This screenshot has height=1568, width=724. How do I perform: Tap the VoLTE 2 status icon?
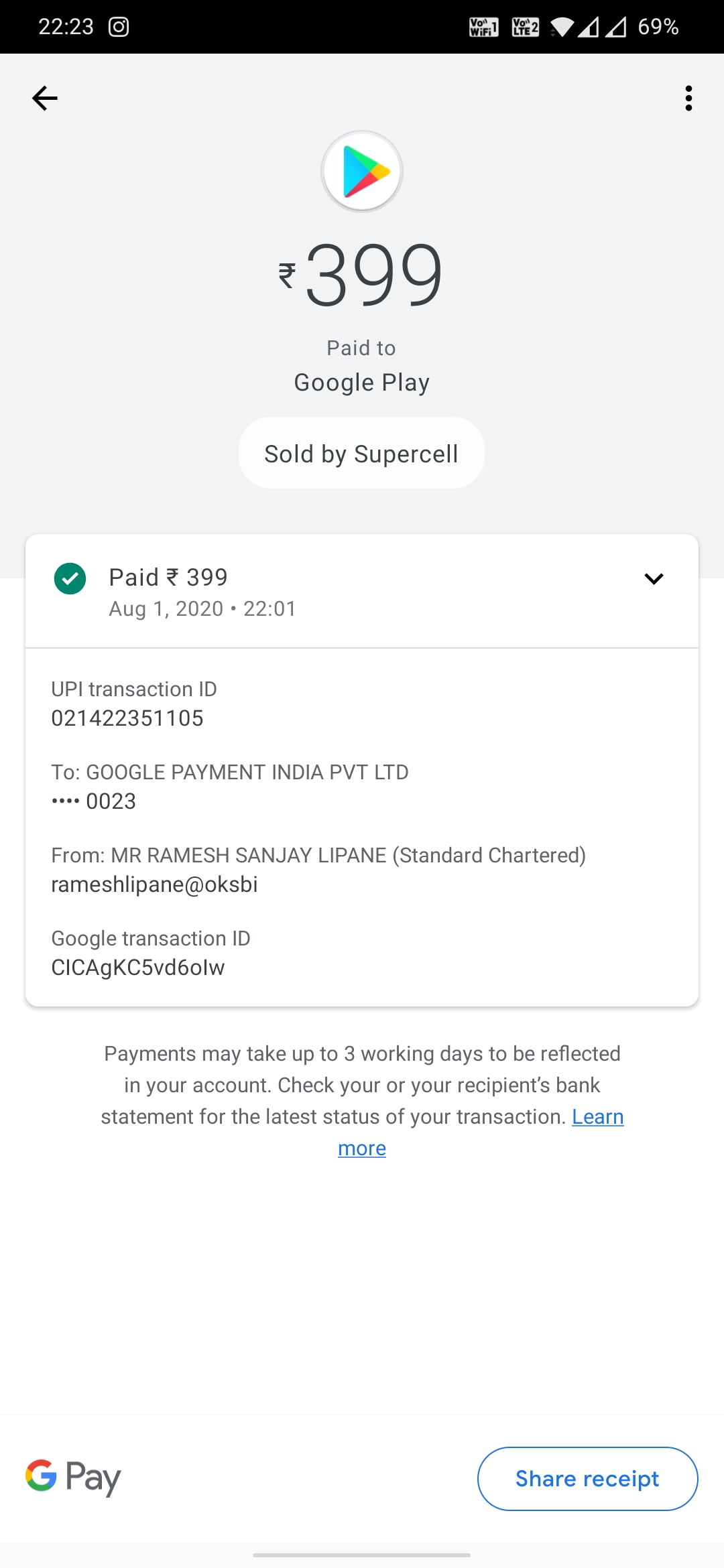[525, 27]
